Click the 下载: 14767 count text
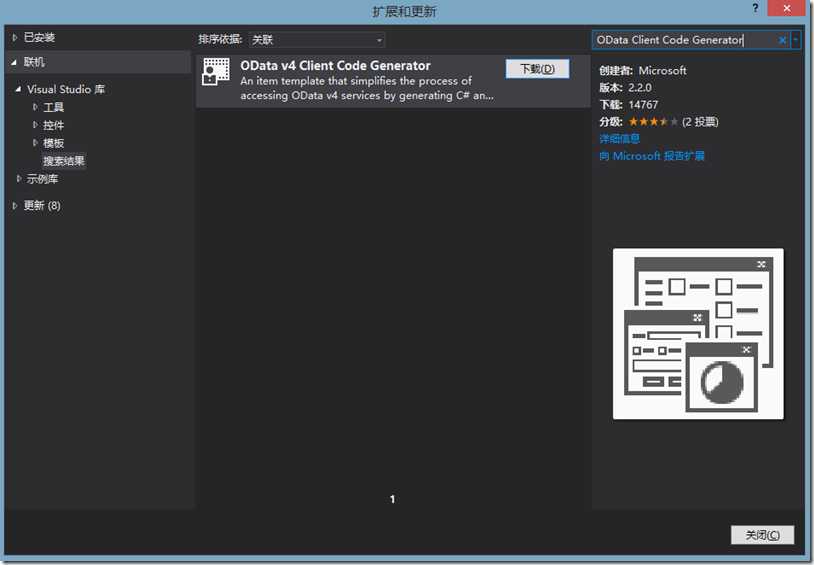The width and height of the screenshot is (814, 565). (629, 105)
